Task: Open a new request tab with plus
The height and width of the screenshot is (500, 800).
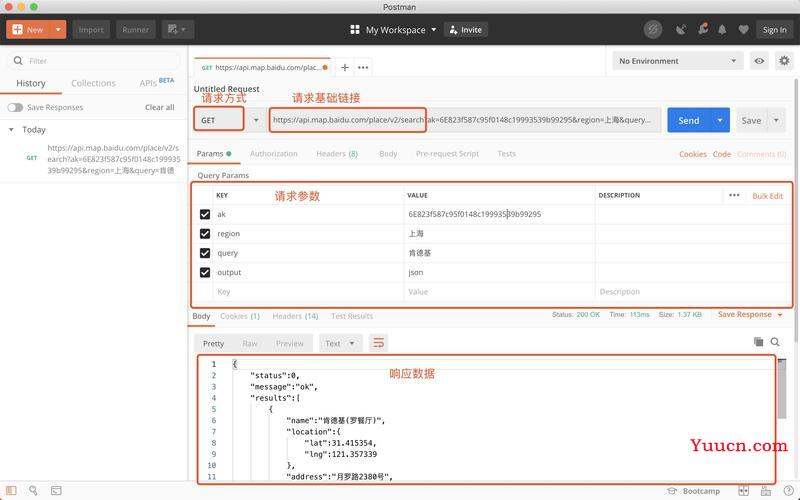Action: [x=345, y=67]
